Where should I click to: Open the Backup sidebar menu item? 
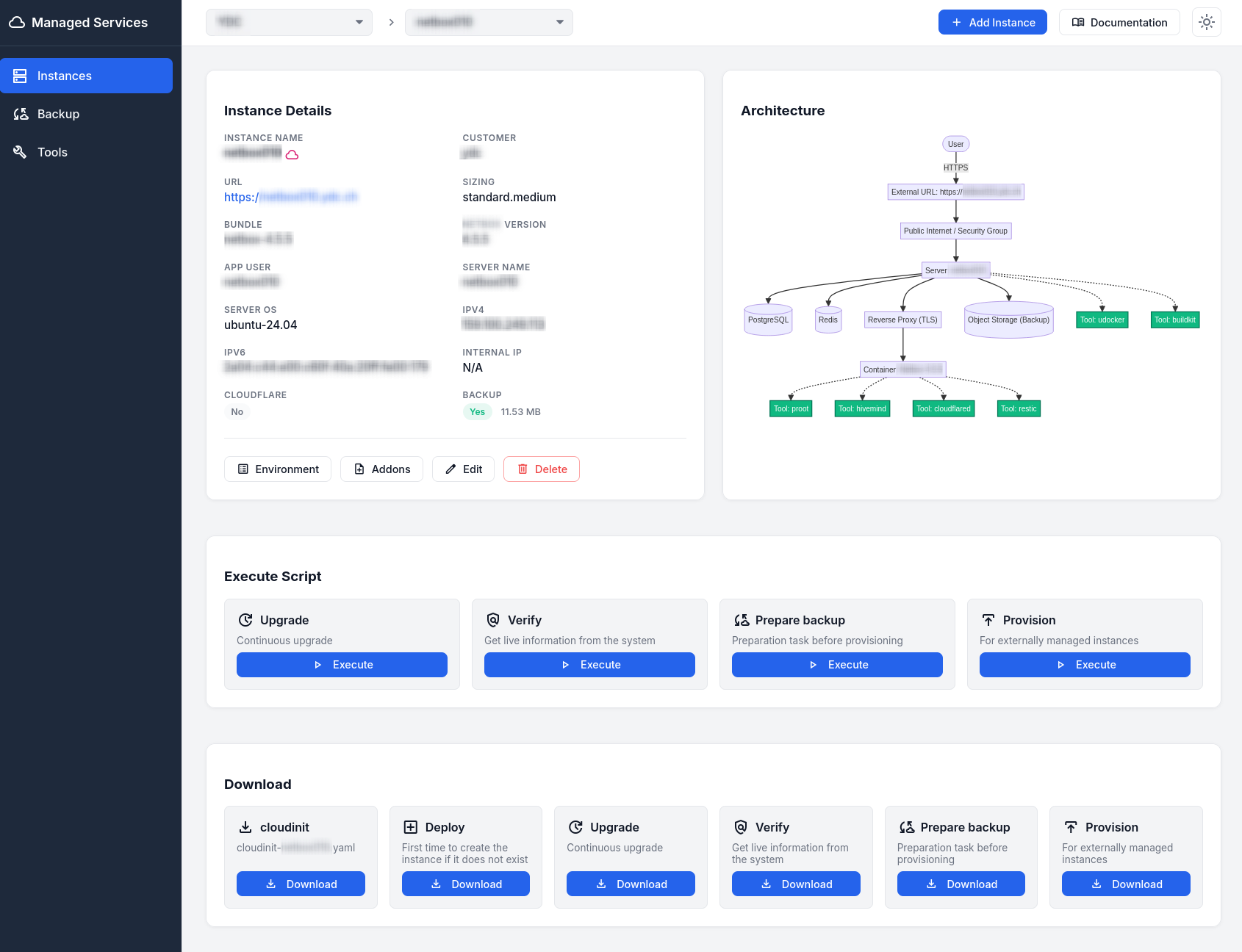coord(58,114)
